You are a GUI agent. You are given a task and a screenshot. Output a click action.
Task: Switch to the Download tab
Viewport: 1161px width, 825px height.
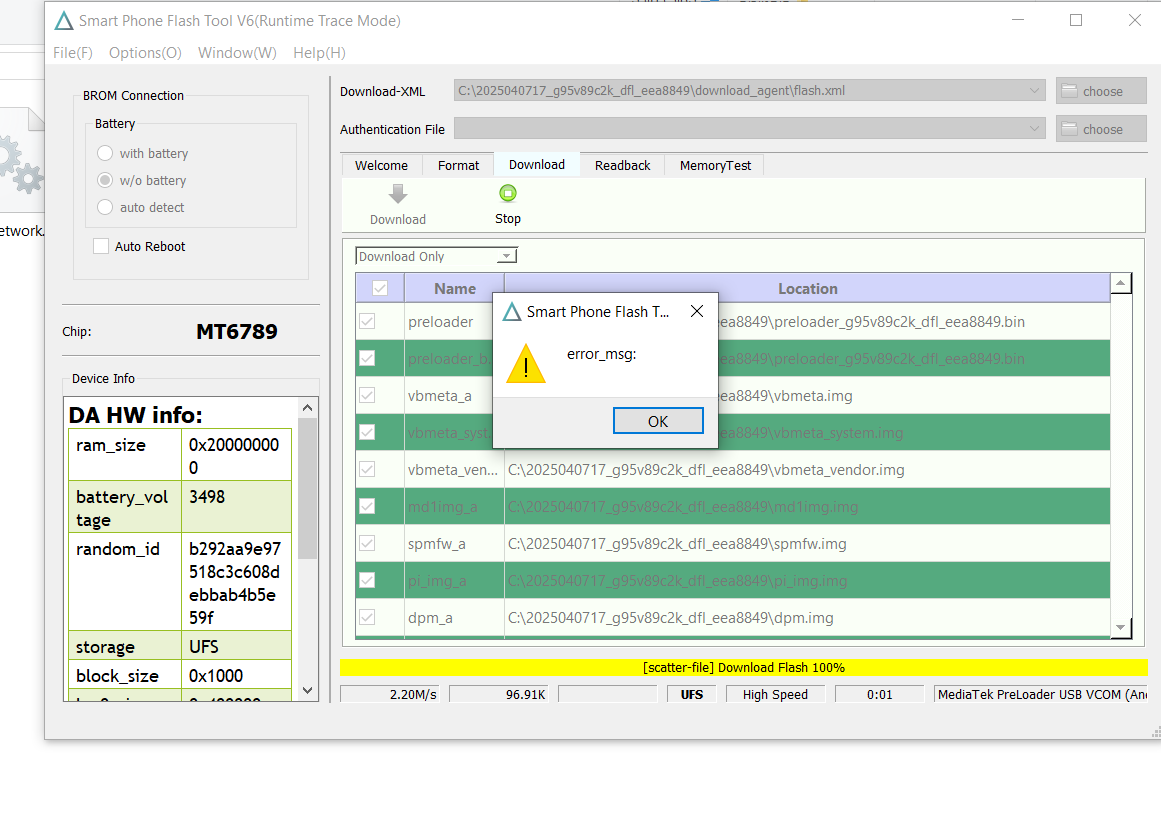[537, 164]
